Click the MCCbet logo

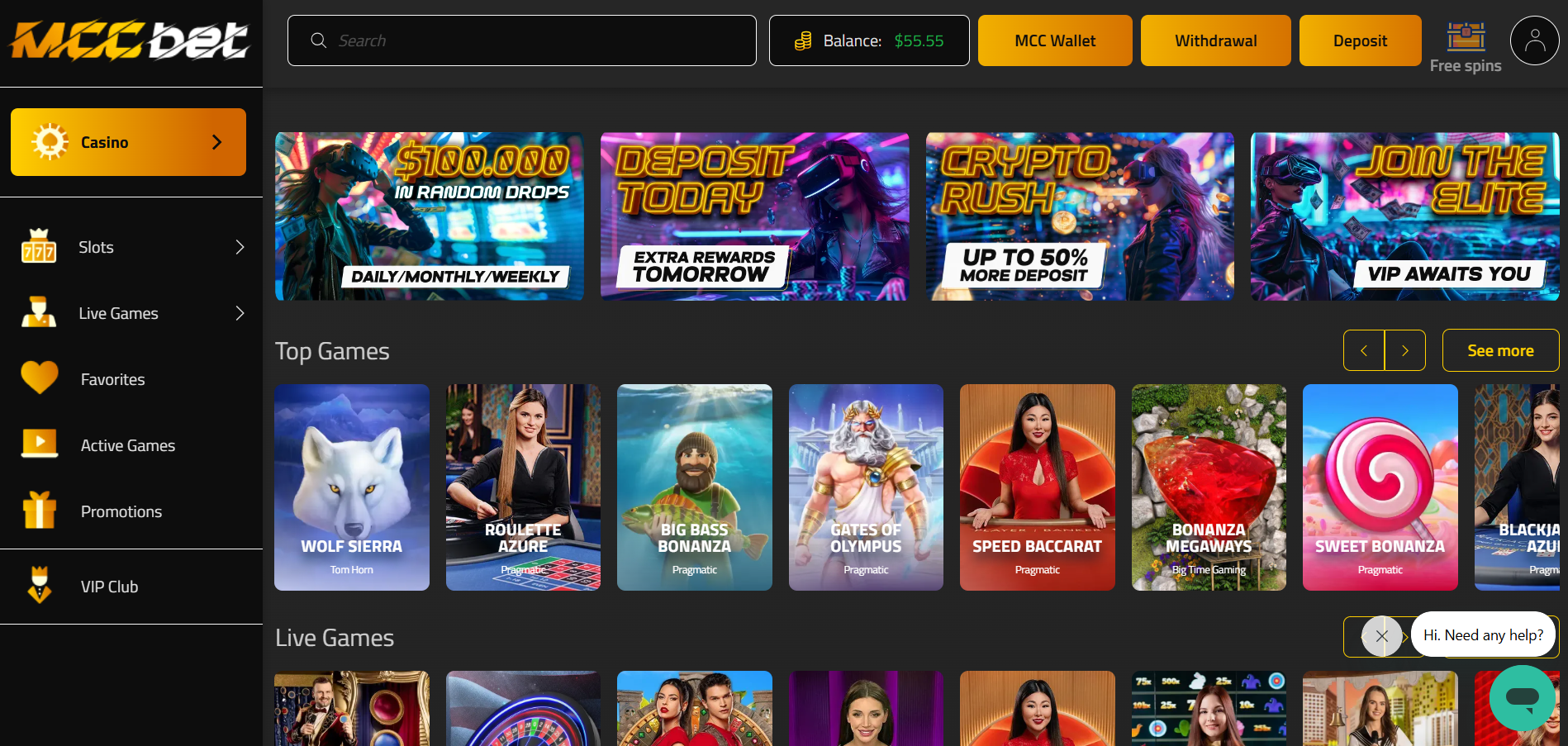pos(129,40)
